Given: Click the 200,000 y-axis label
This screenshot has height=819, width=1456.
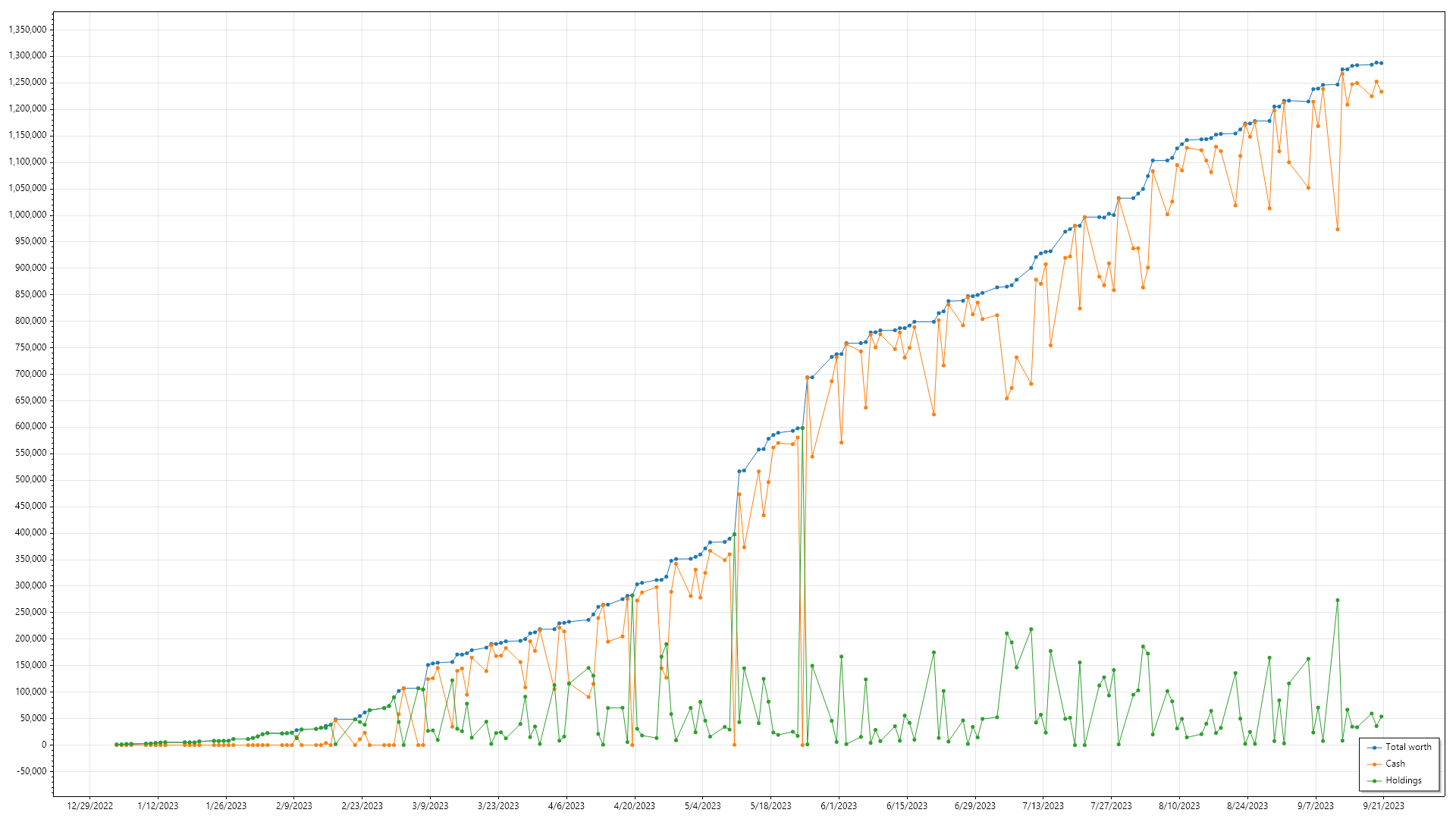Looking at the screenshot, I should (x=31, y=639).
